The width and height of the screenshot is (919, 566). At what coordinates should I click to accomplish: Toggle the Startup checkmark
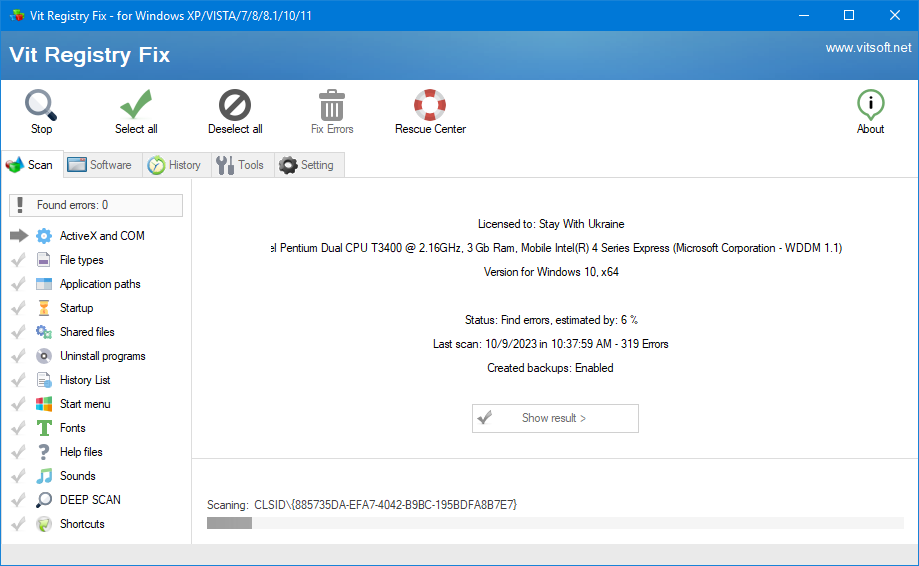pos(18,308)
